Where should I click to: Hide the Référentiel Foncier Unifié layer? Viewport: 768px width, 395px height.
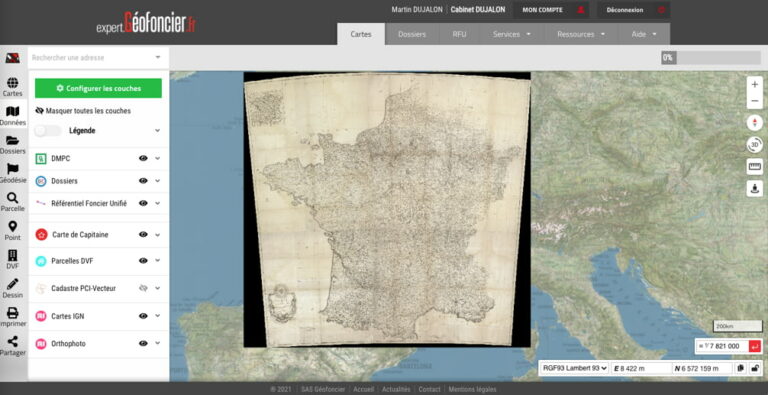coord(143,203)
